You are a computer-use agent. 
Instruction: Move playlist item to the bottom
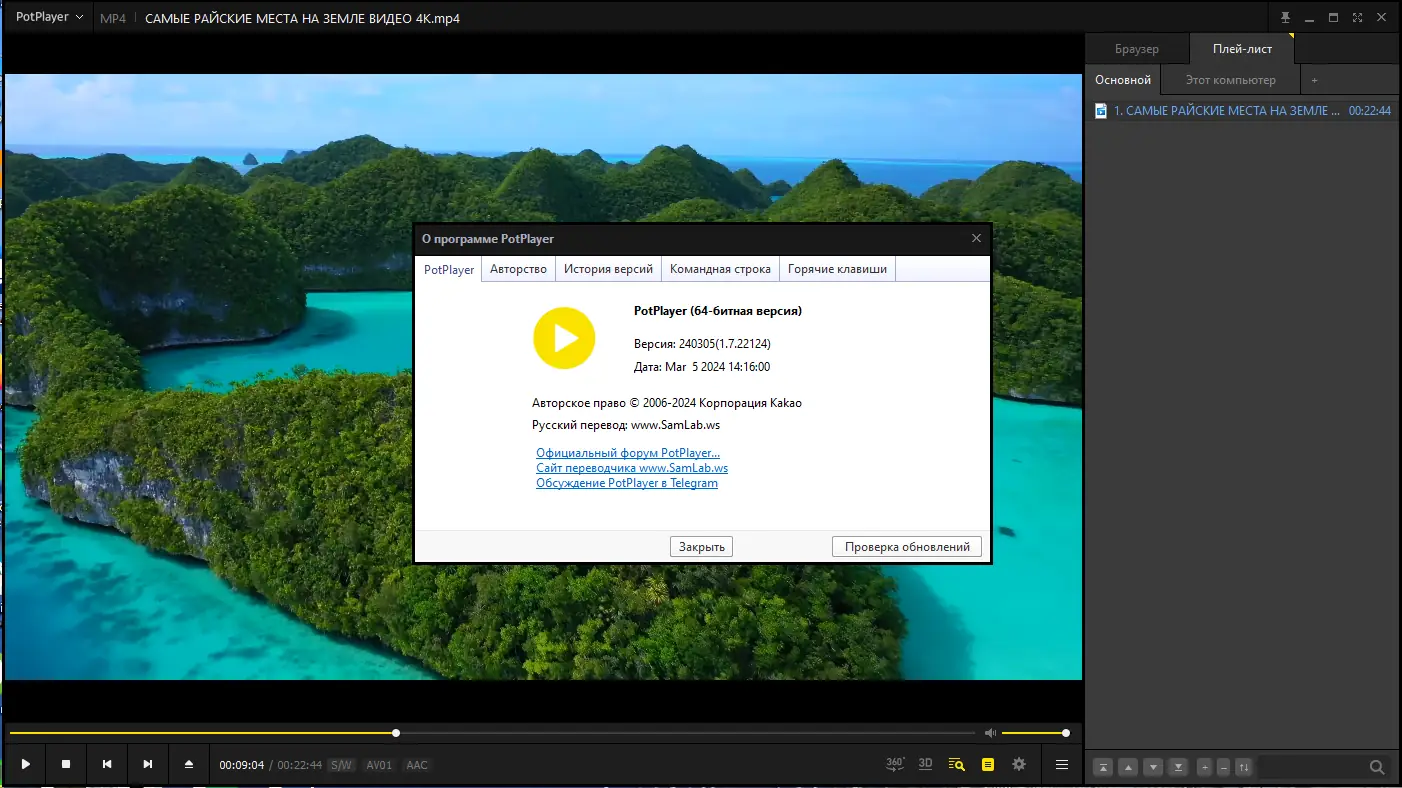click(1178, 767)
